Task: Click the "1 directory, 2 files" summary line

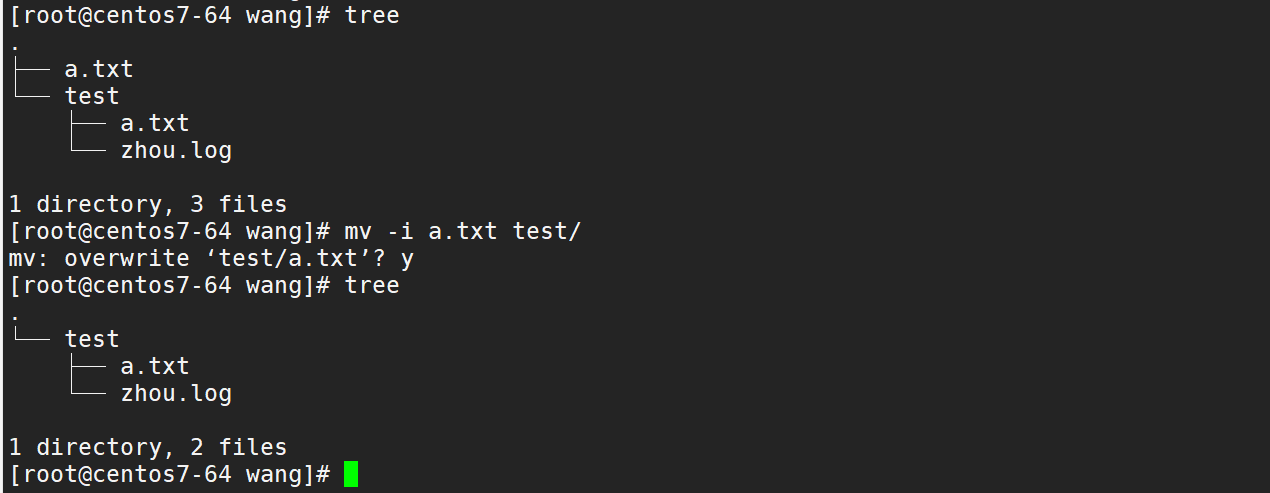Action: click(148, 448)
